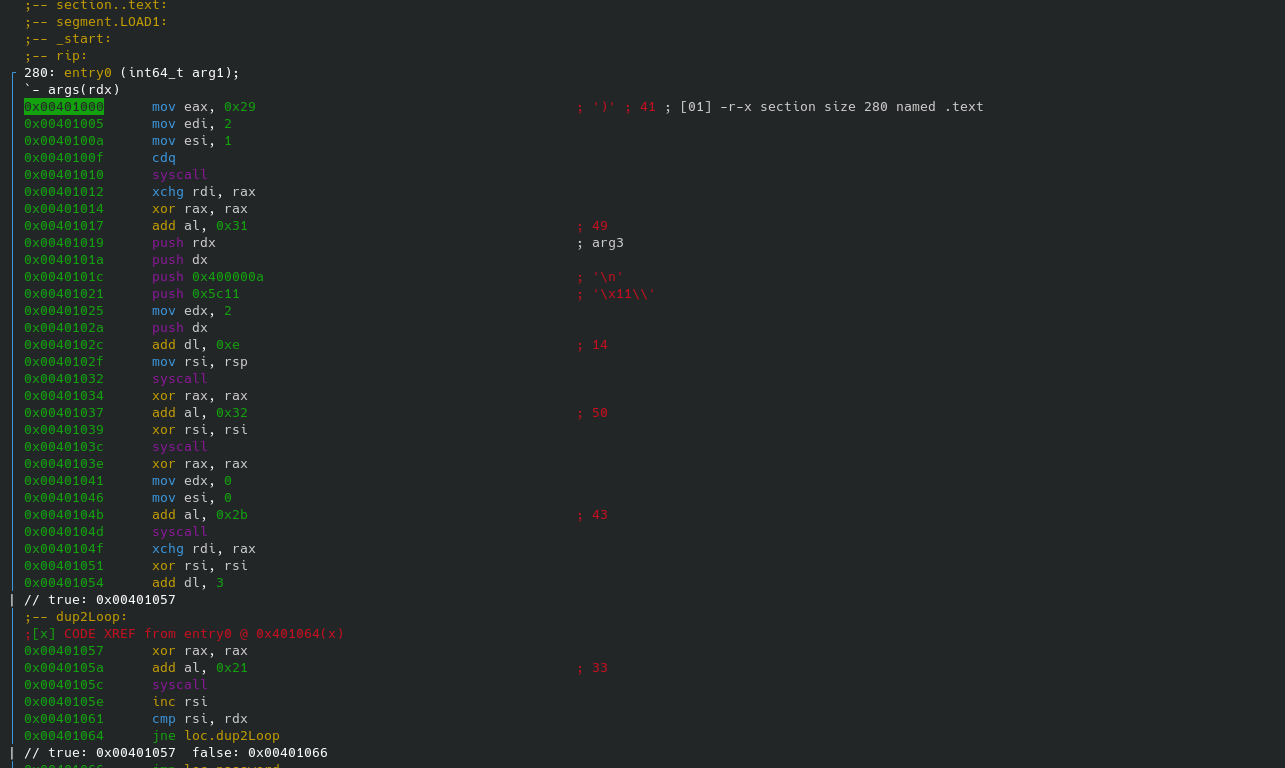Screen dimensions: 1285x768
Task: Select the _start label
Action: point(84,38)
